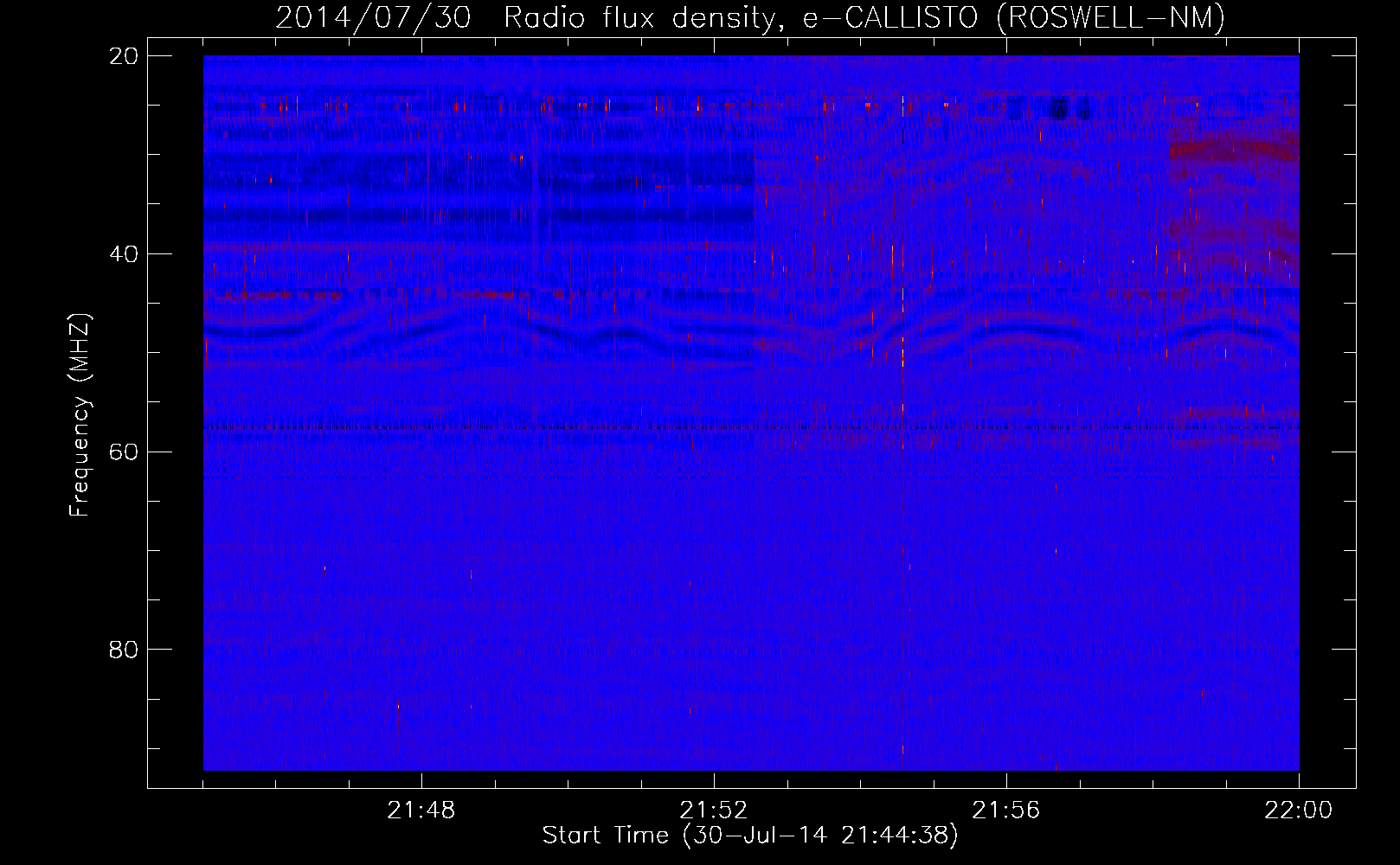
Task: Click the 'Start Time (30-Jul-14 21:44:38)' label
Action: [750, 836]
